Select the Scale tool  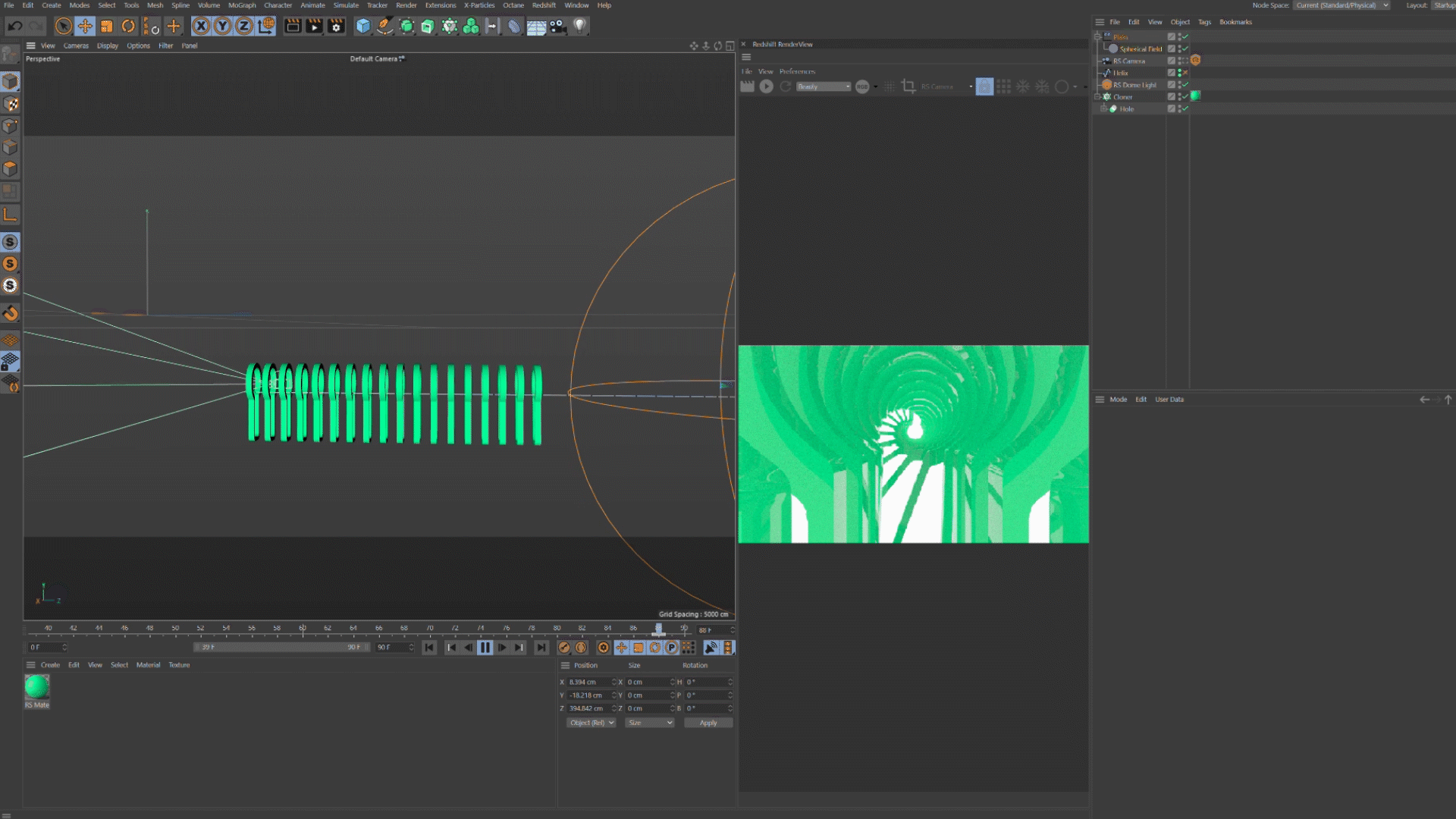coord(106,26)
